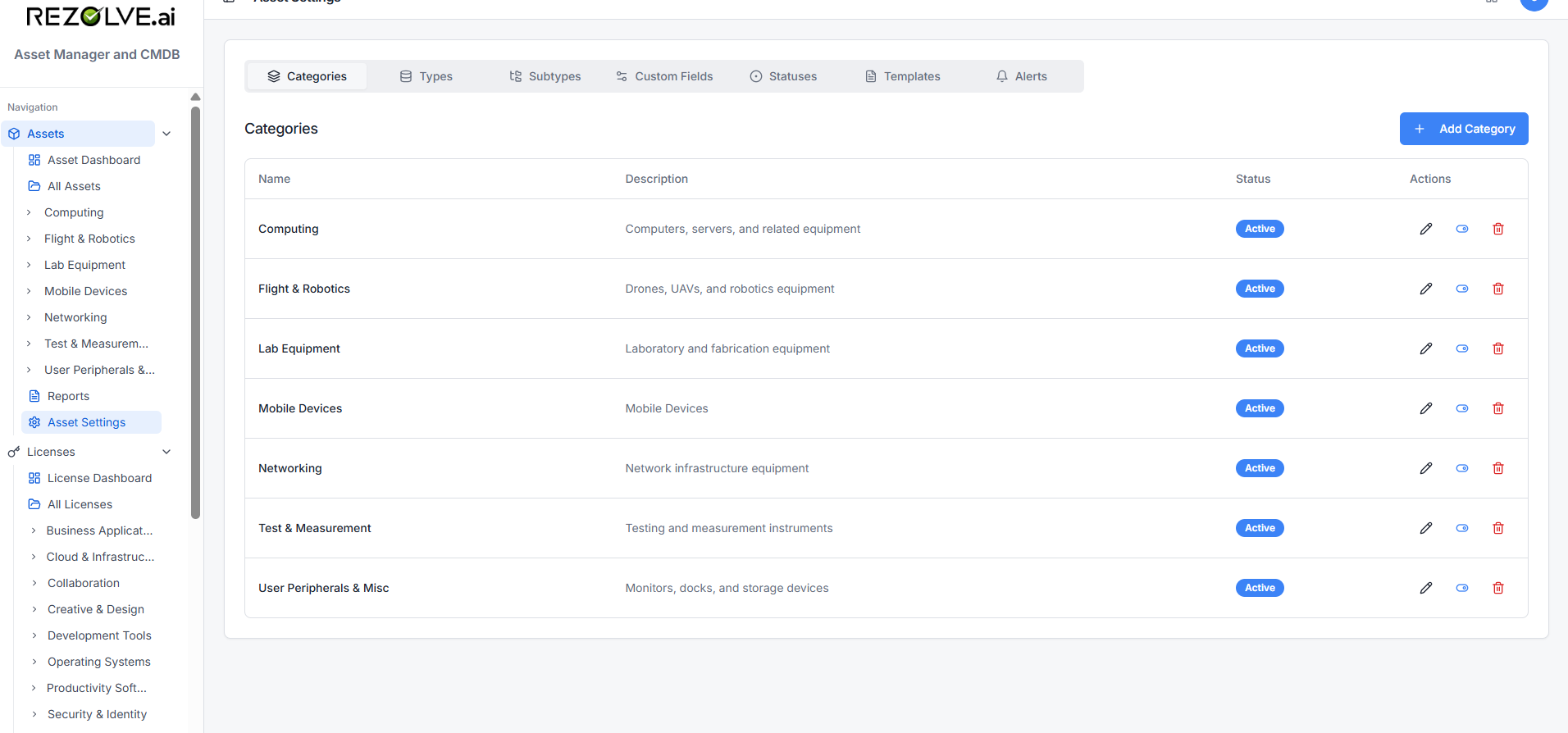Click the Status column header
The height and width of the screenshot is (733, 1568).
1253,179
